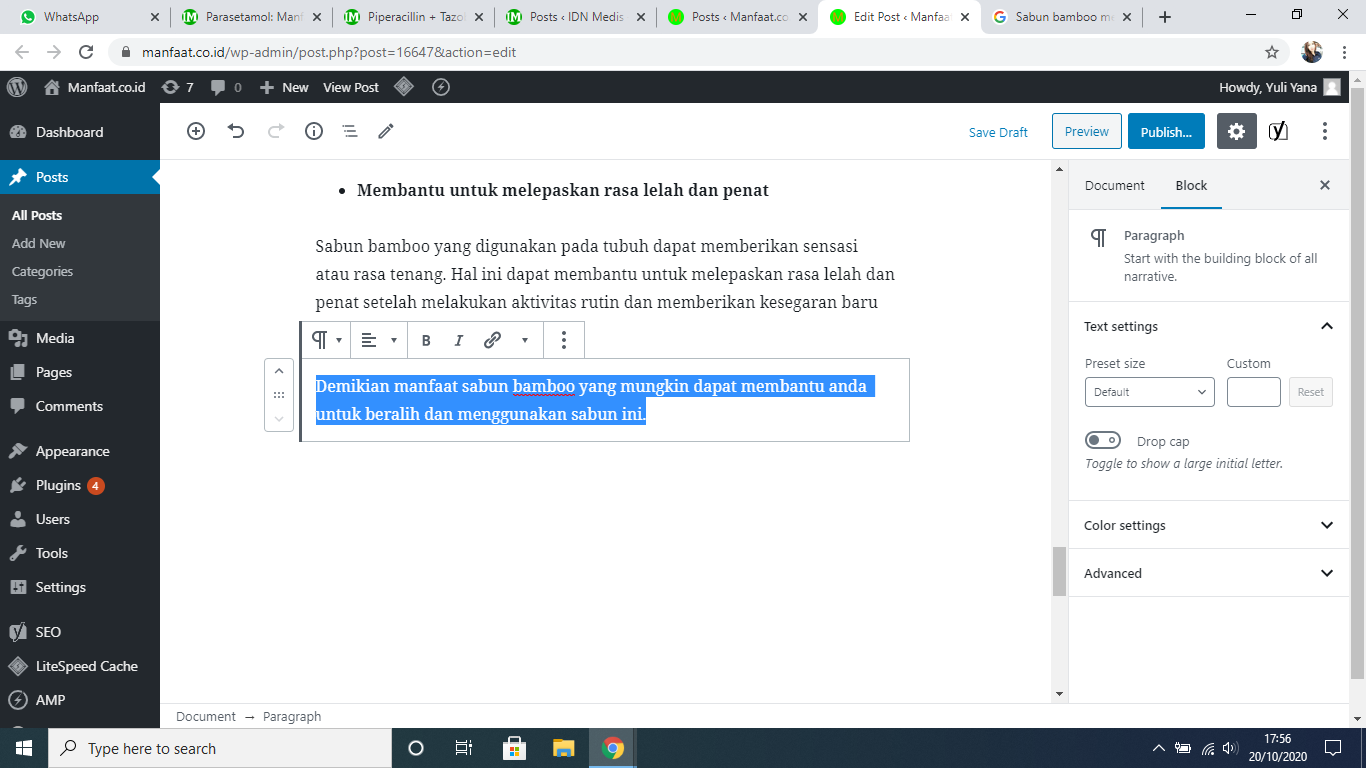Apply italic formatting to text
The image size is (1366, 768).
[x=459, y=340]
